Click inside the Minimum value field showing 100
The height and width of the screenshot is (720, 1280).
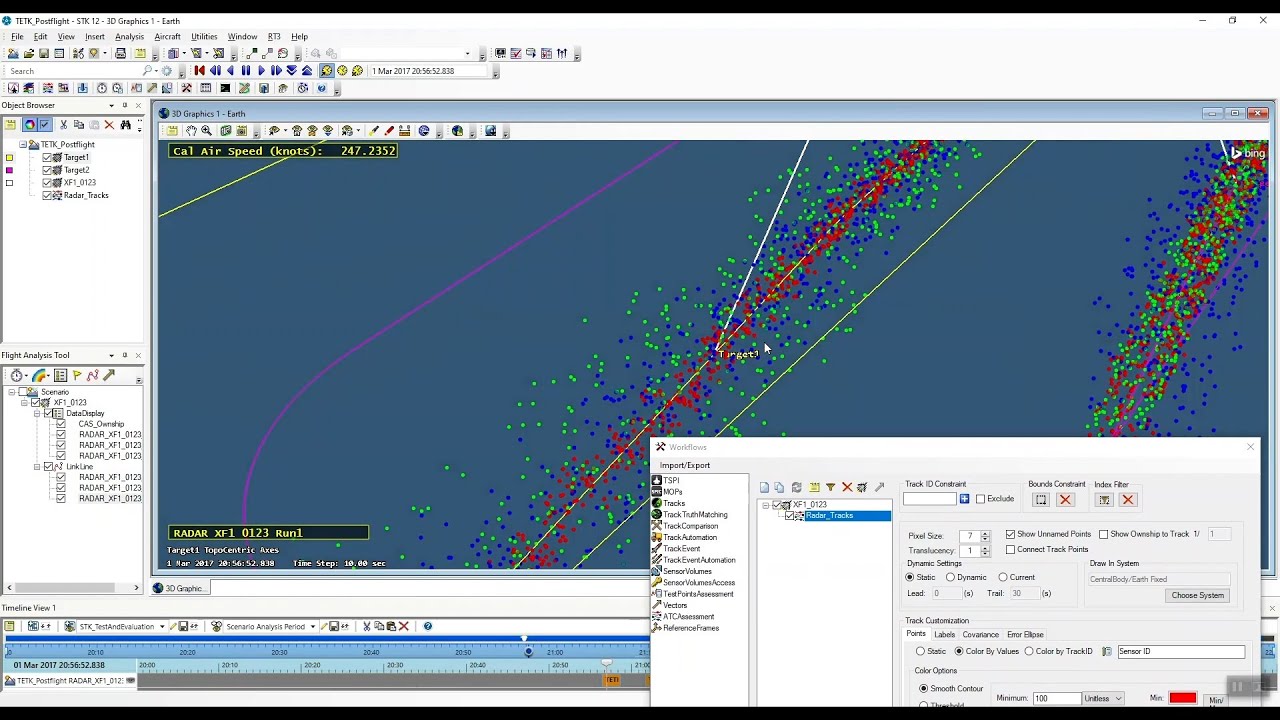click(1057, 698)
